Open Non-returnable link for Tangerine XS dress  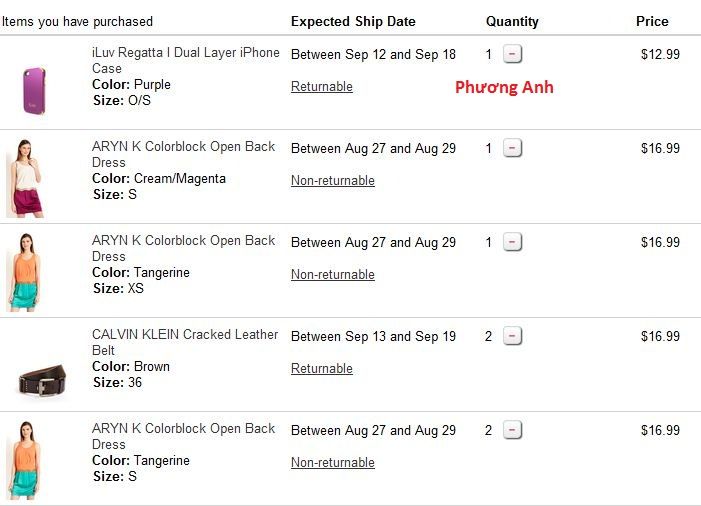[333, 275]
